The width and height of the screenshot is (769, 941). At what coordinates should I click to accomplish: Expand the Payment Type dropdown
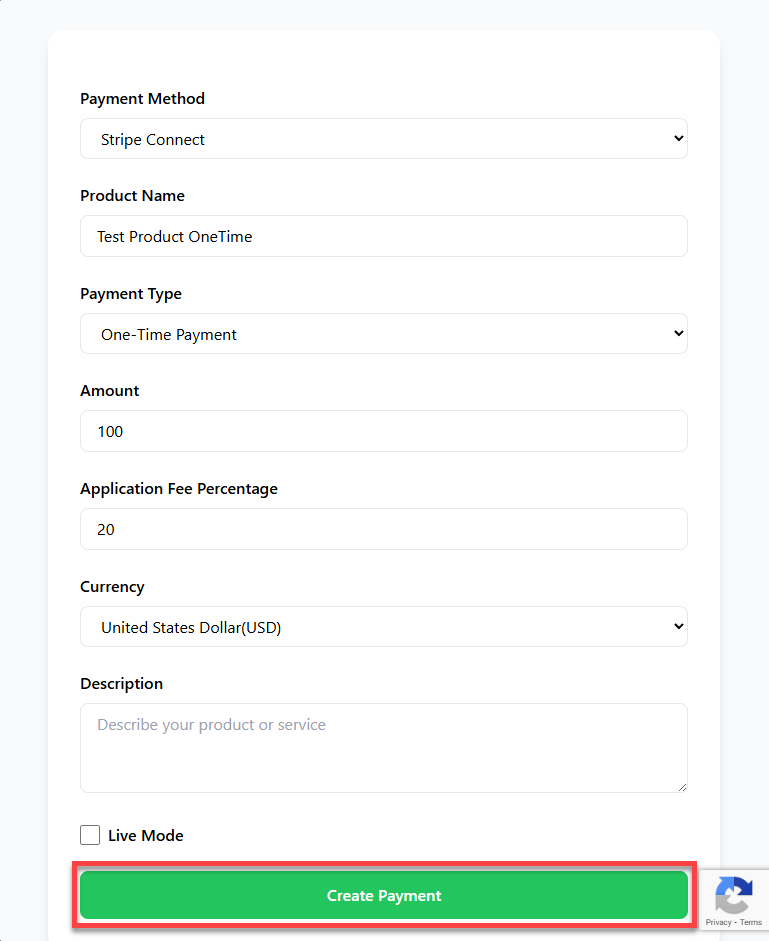click(383, 334)
